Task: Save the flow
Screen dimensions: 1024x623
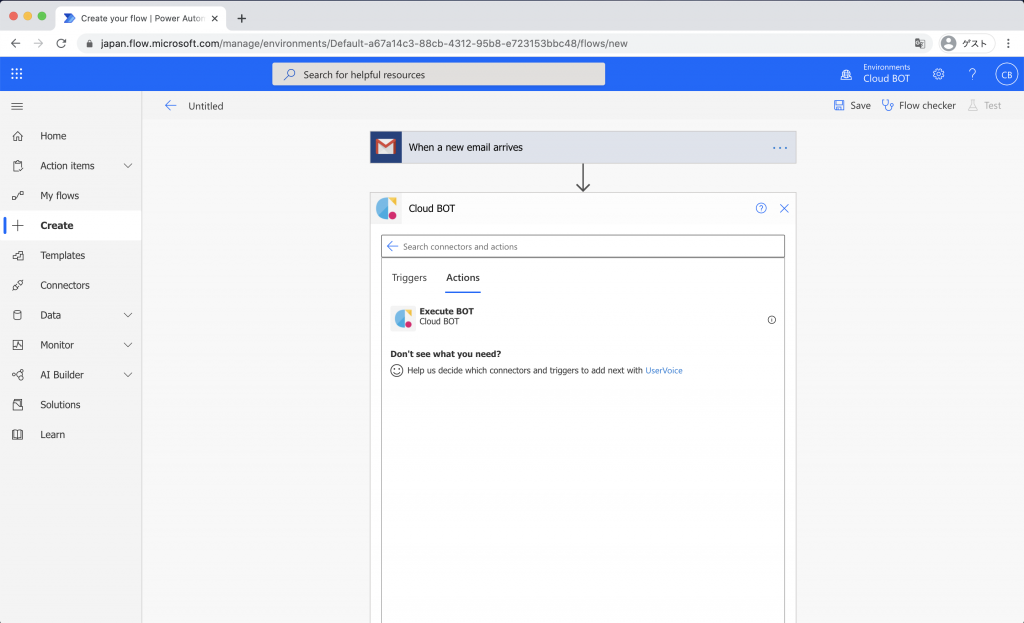Action: click(852, 106)
